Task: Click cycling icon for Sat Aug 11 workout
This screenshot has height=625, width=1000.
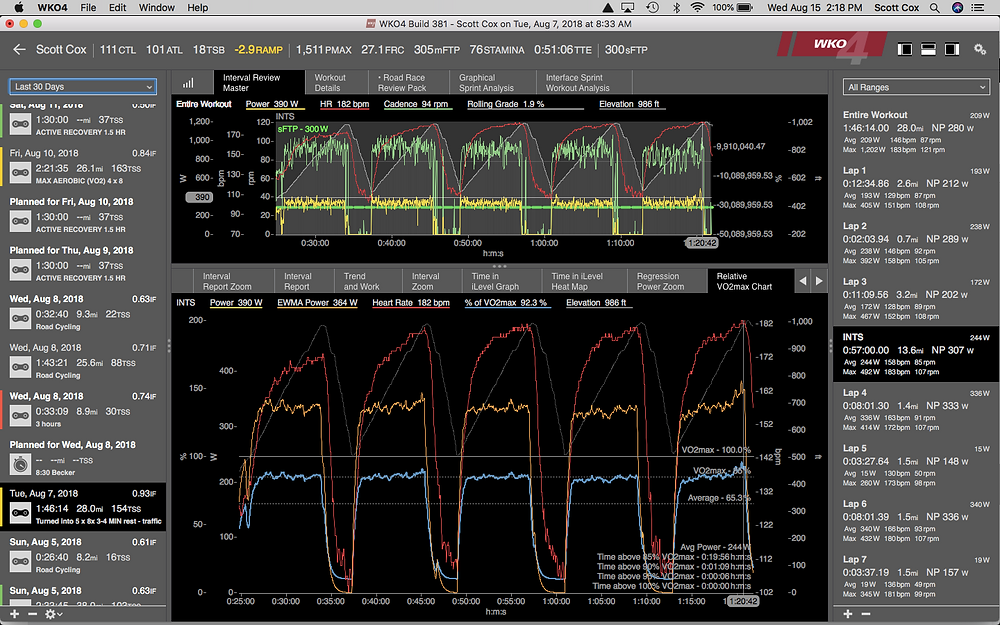Action: tap(20, 124)
